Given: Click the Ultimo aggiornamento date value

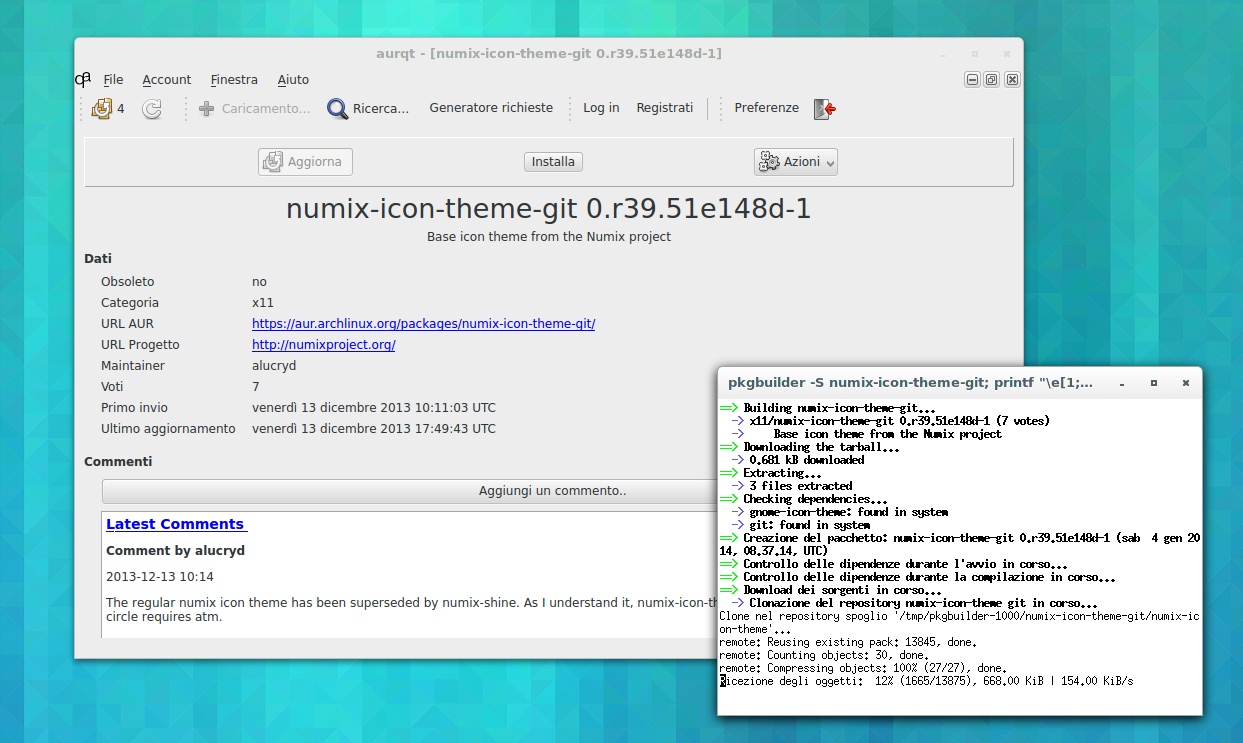Looking at the screenshot, I should point(373,429).
